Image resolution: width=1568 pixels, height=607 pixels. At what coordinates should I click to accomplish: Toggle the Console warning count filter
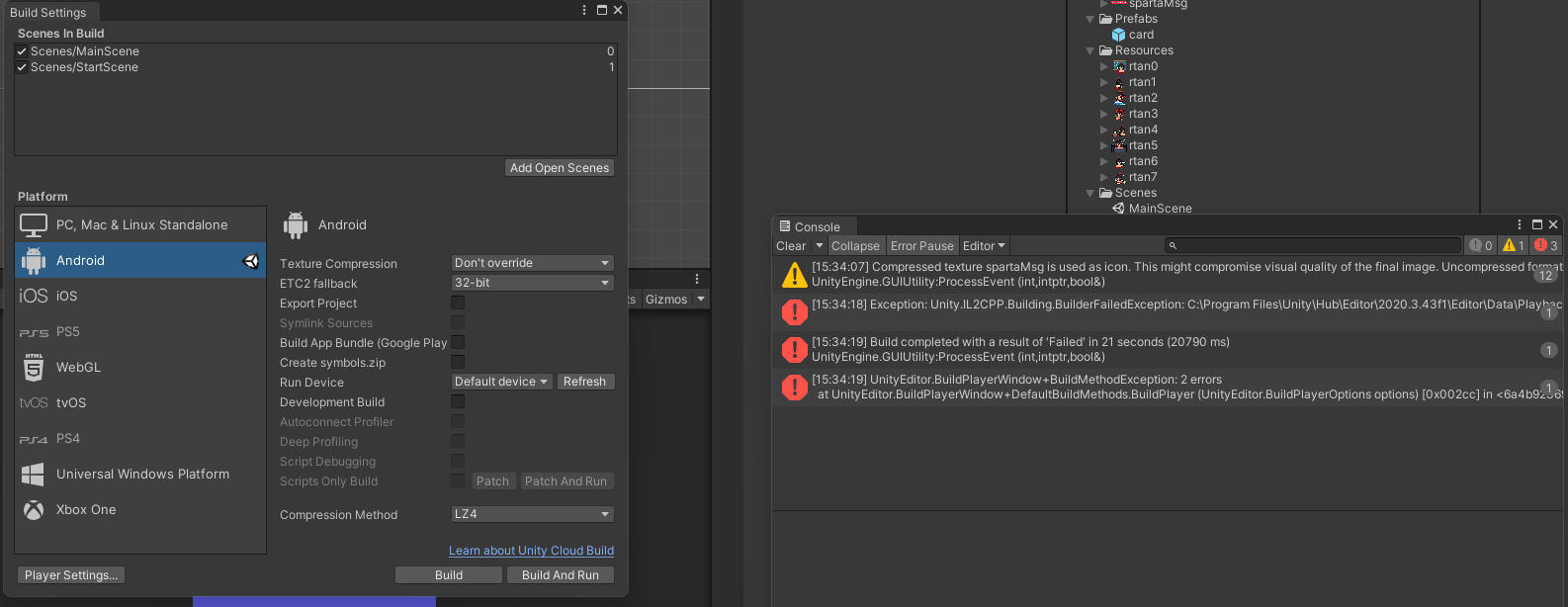pyautogui.click(x=1514, y=245)
